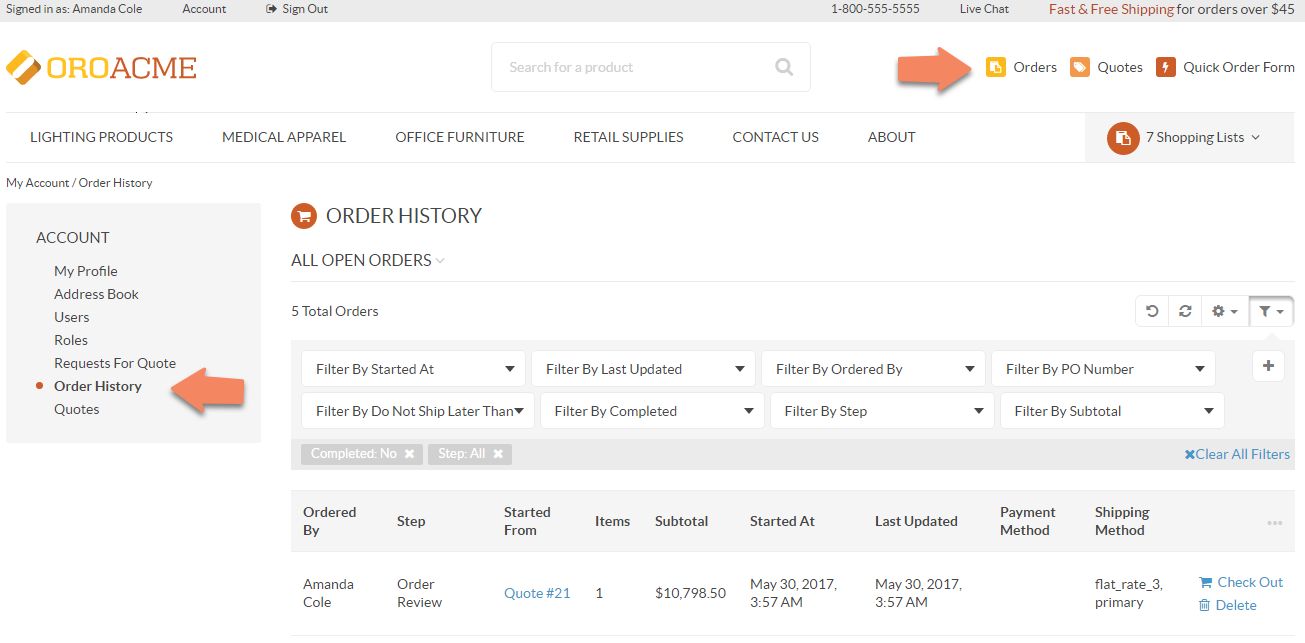Open Filter By Step dropdown
1305x643 pixels.
[882, 411]
